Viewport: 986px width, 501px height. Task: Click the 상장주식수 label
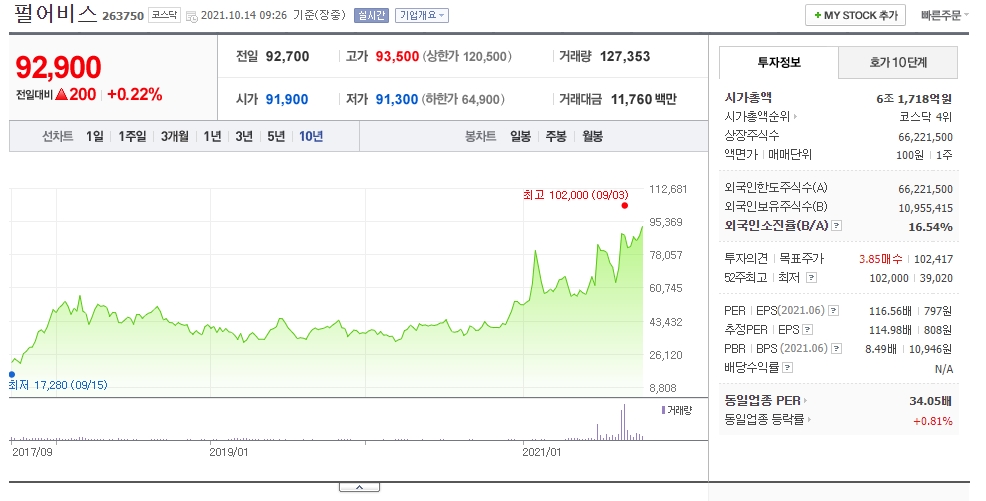(751, 136)
